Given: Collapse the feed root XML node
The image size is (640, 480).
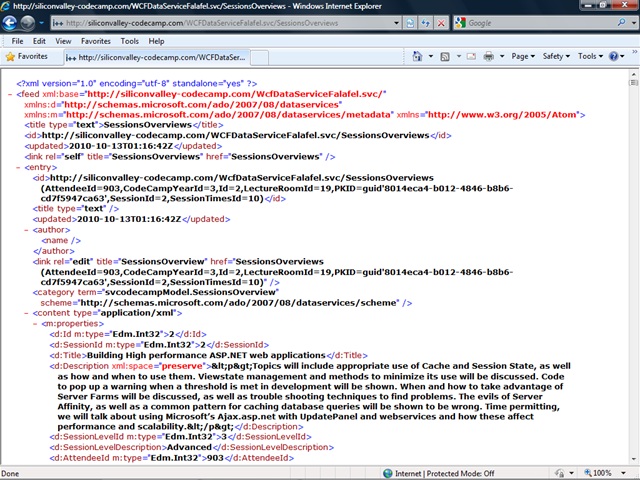Looking at the screenshot, I should click(x=9, y=93).
